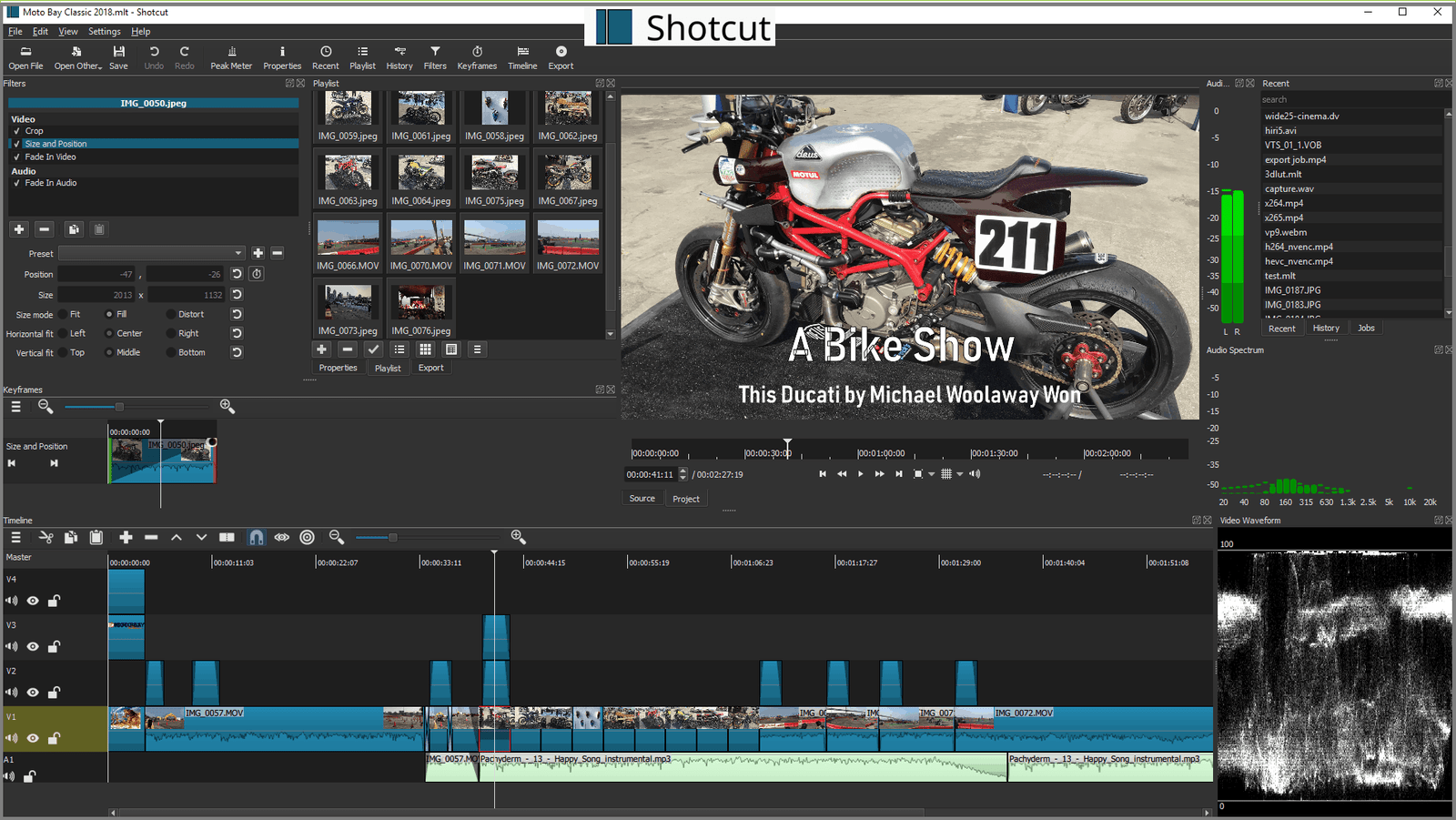
Task: Undo the last action via toolbar
Action: 154,57
